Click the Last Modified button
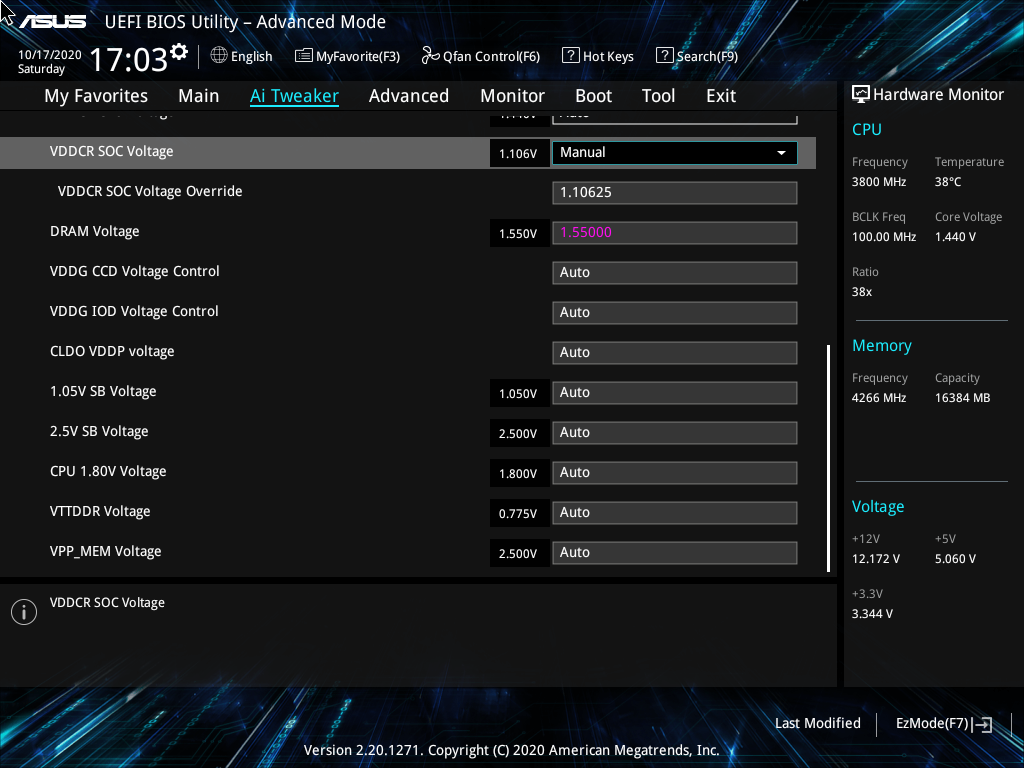Screen dimensions: 1024x768 click(x=818, y=724)
